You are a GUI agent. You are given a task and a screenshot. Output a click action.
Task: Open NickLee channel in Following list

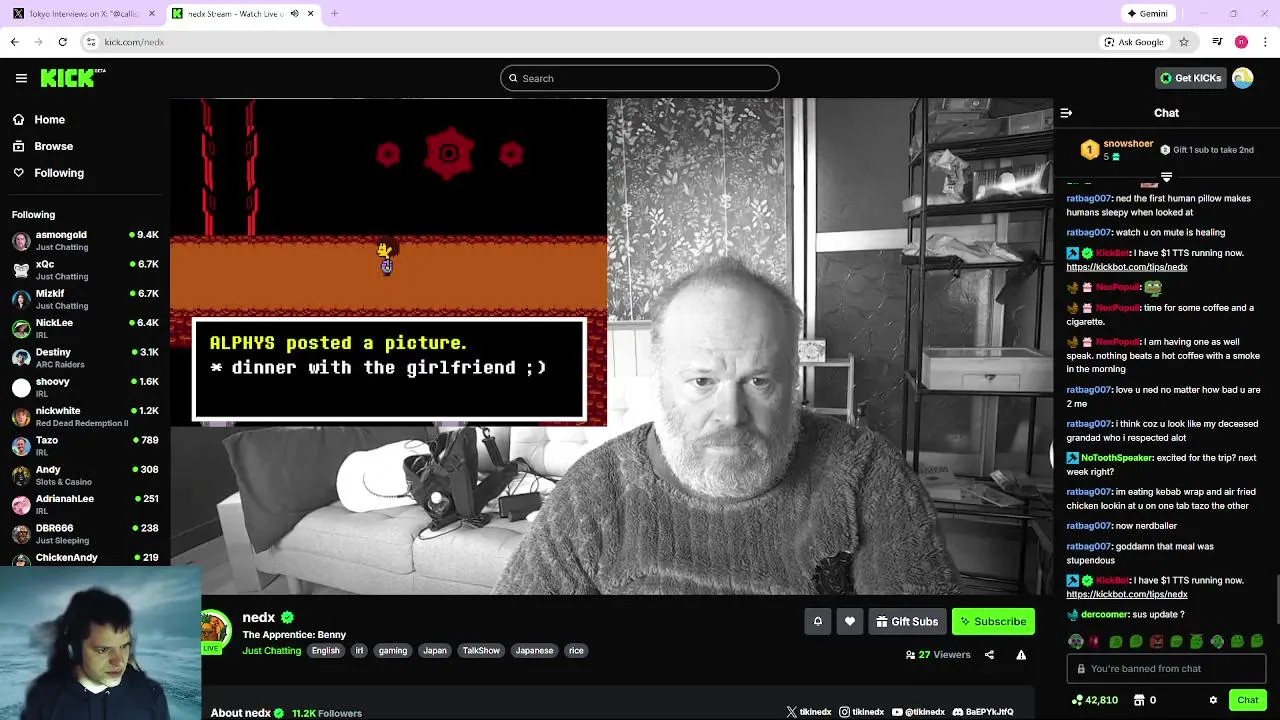[85, 328]
